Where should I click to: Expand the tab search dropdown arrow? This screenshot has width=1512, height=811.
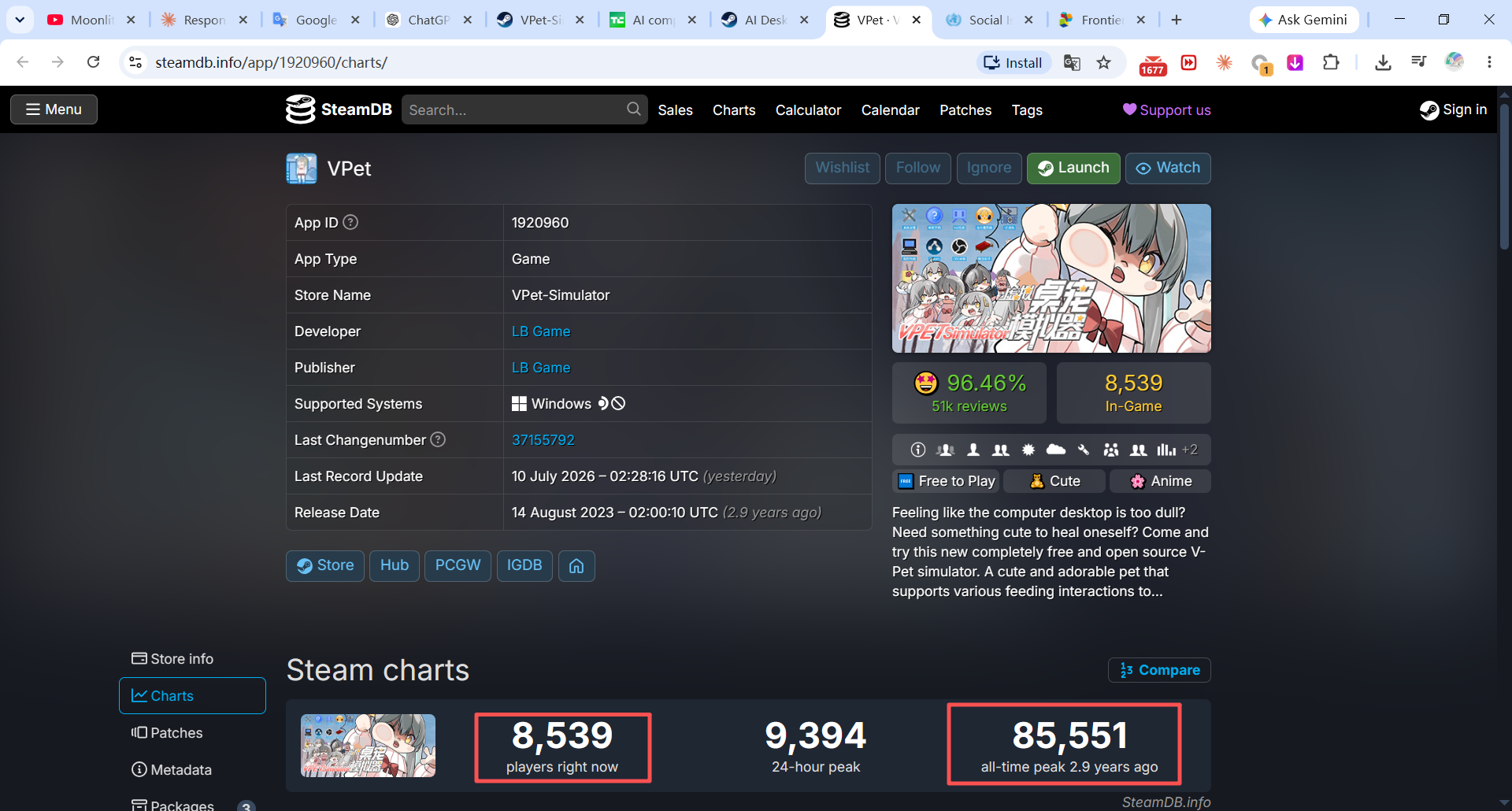[20, 20]
